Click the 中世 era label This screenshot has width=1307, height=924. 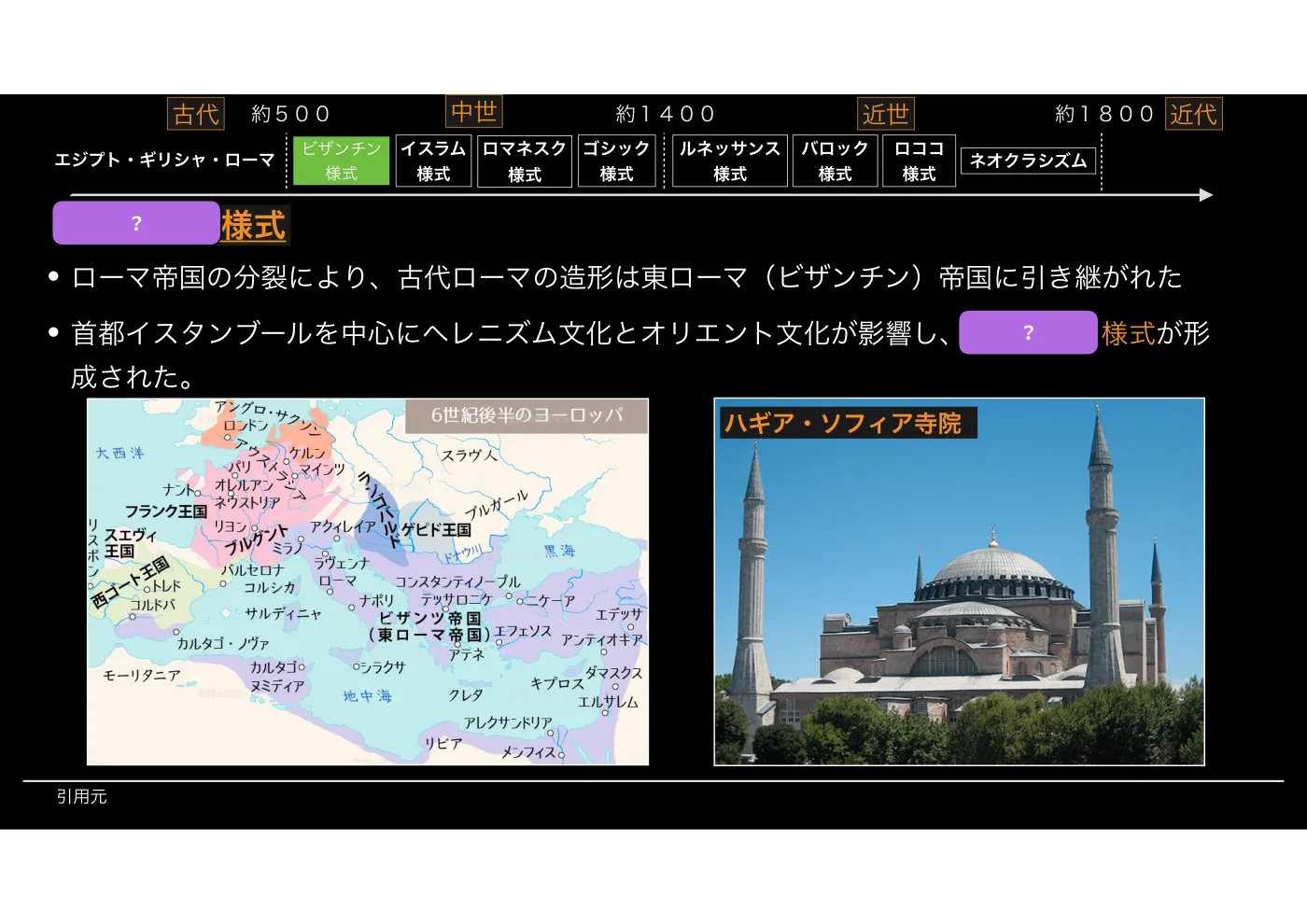474,112
